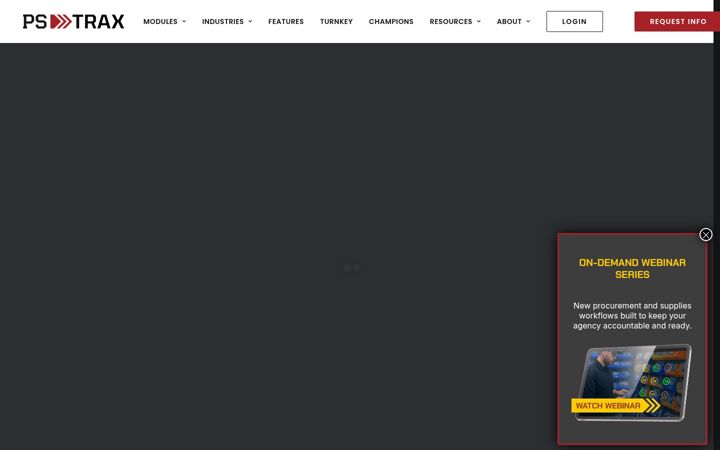Click the Watch Webinar button
The width and height of the screenshot is (720, 450).
[x=615, y=405]
